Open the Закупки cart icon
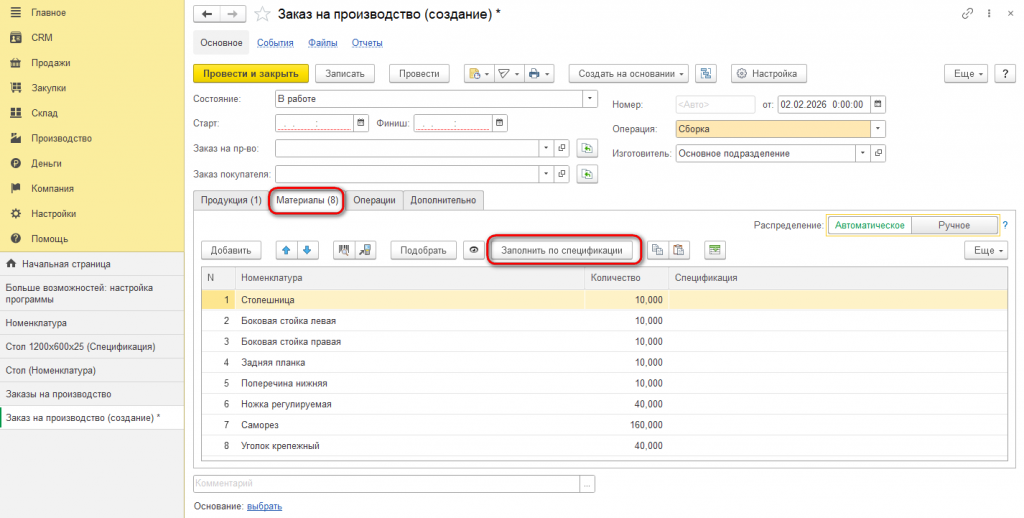 (16, 88)
